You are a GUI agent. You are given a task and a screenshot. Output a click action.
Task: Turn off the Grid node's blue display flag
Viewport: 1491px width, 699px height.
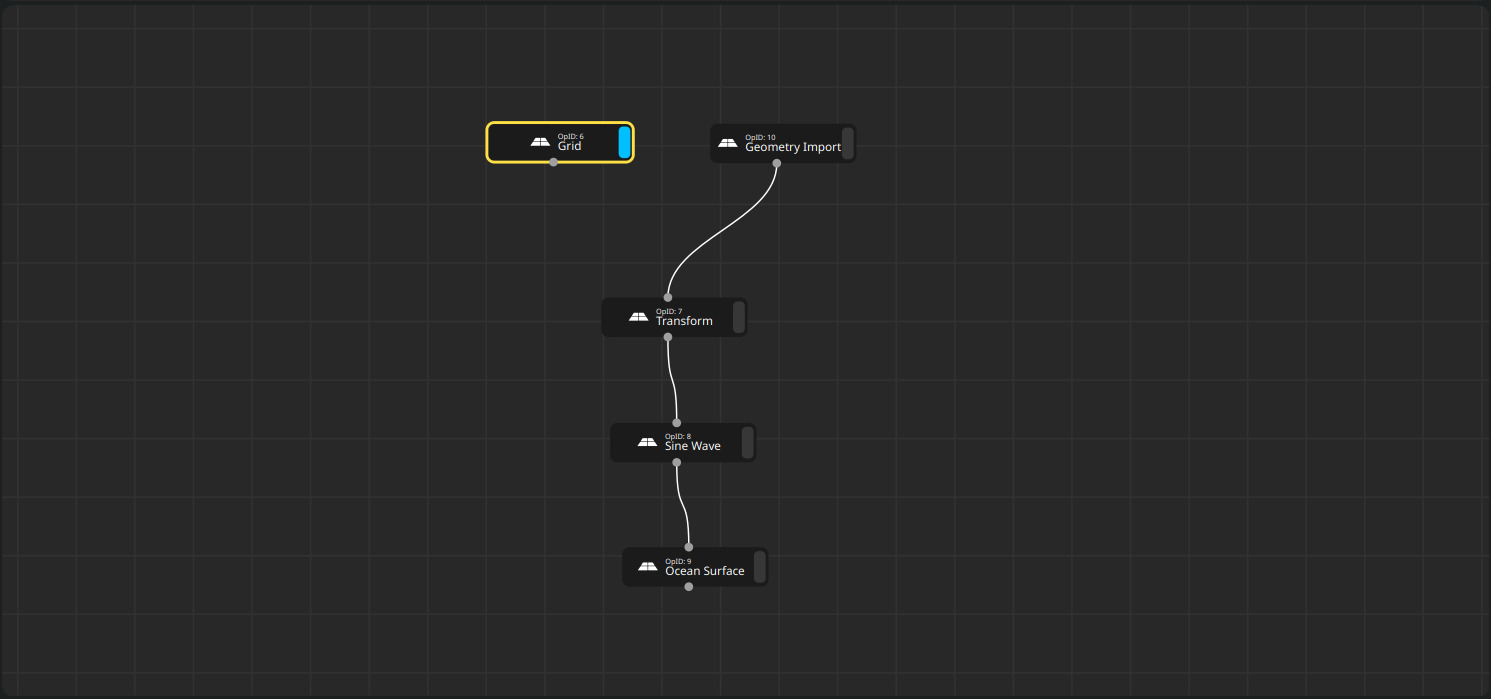point(624,143)
